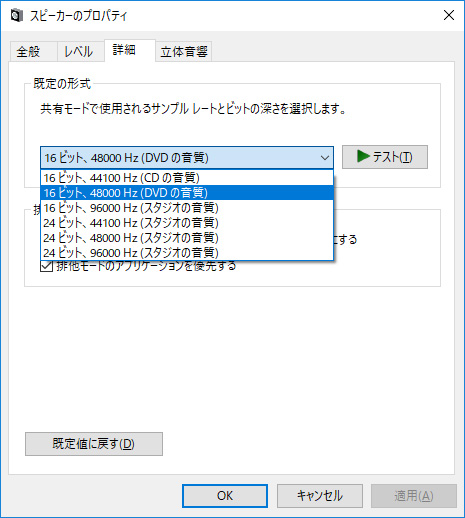The width and height of the screenshot is (465, 518).
Task: Choose 16 ビット 48000 Hz DVD quality option
Action: (x=187, y=193)
